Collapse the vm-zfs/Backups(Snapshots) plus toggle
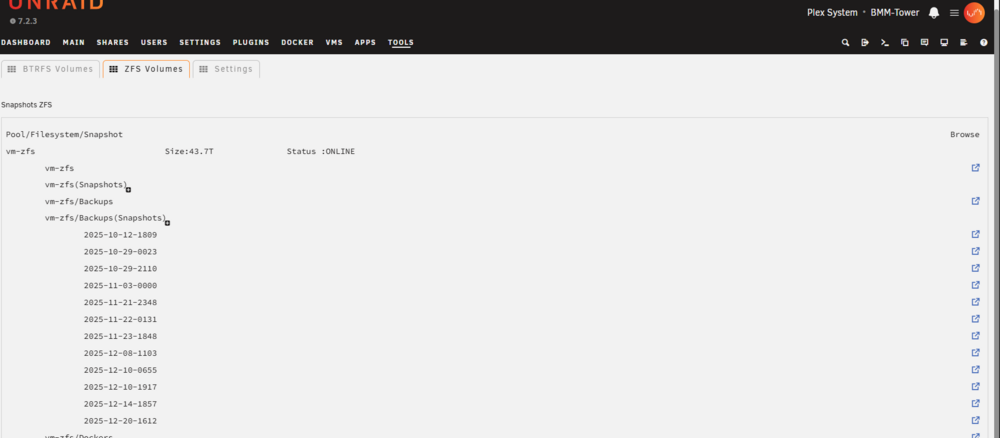1000x438 pixels. (168, 223)
